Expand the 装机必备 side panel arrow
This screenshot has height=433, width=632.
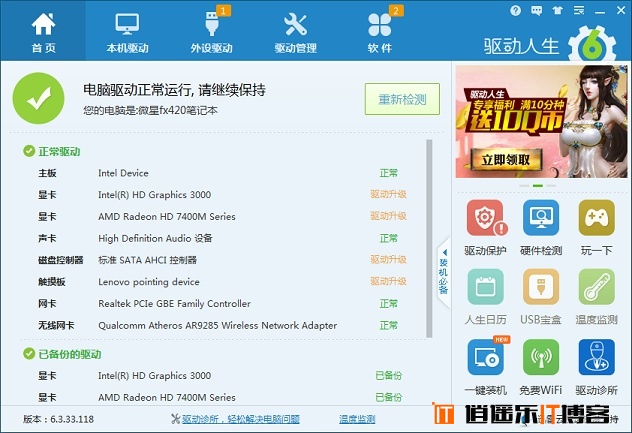[x=444, y=273]
